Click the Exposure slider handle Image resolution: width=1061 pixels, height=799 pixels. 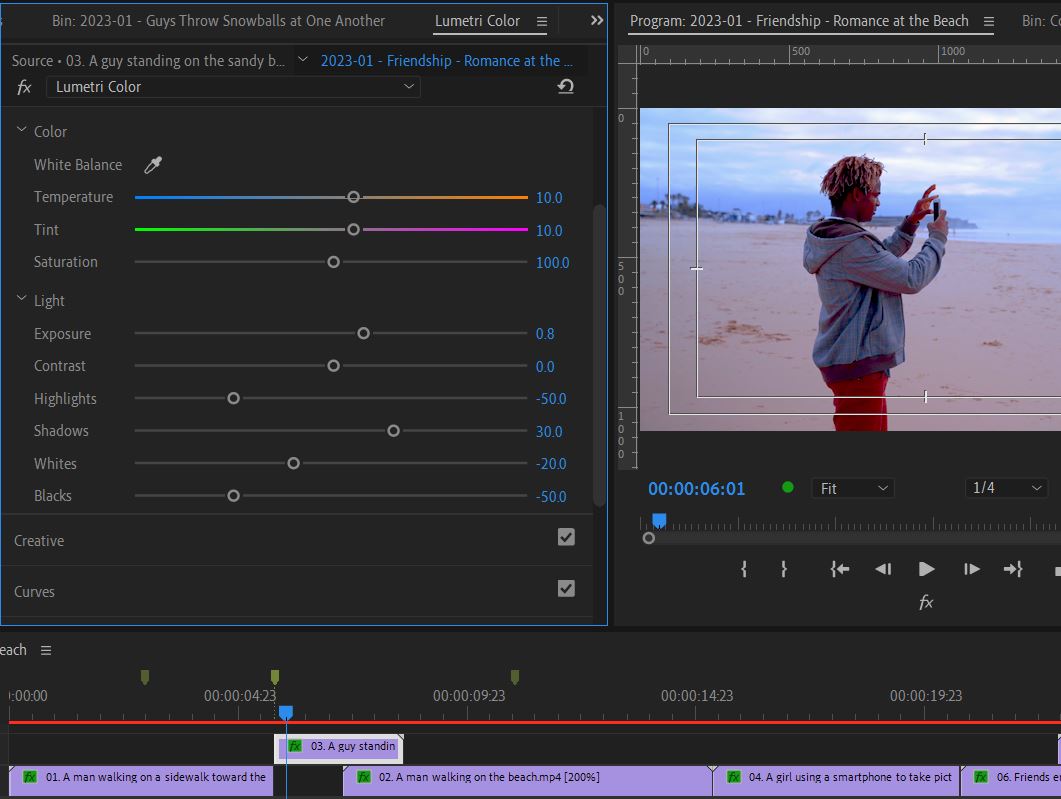363,334
